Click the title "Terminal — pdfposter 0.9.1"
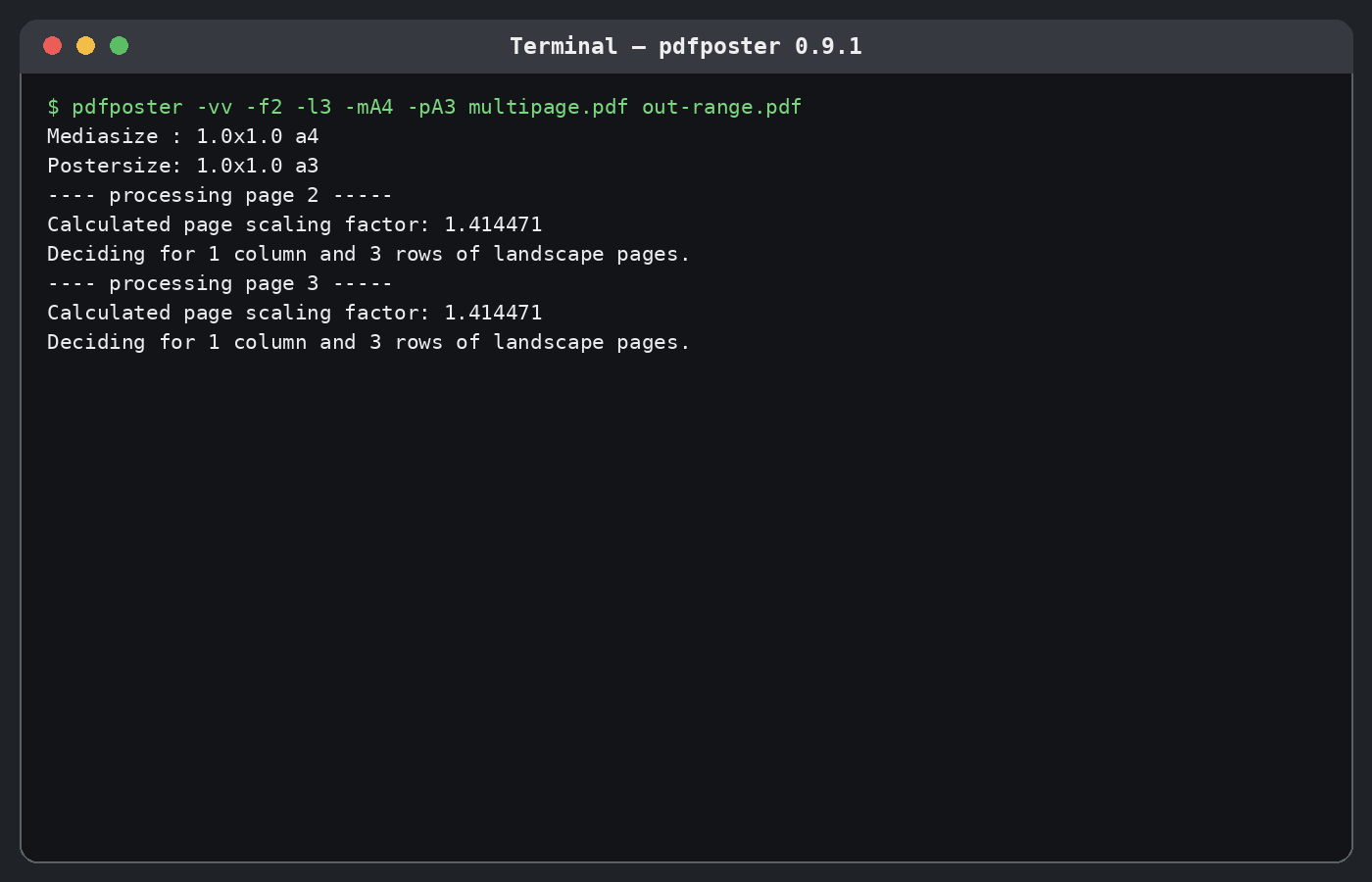The image size is (1372, 882). coord(686,46)
